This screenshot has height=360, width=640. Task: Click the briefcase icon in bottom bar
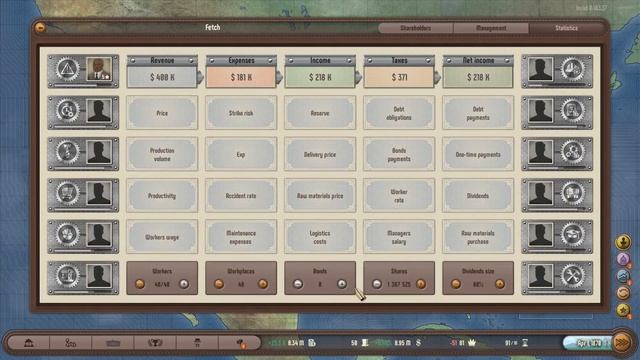(113, 343)
